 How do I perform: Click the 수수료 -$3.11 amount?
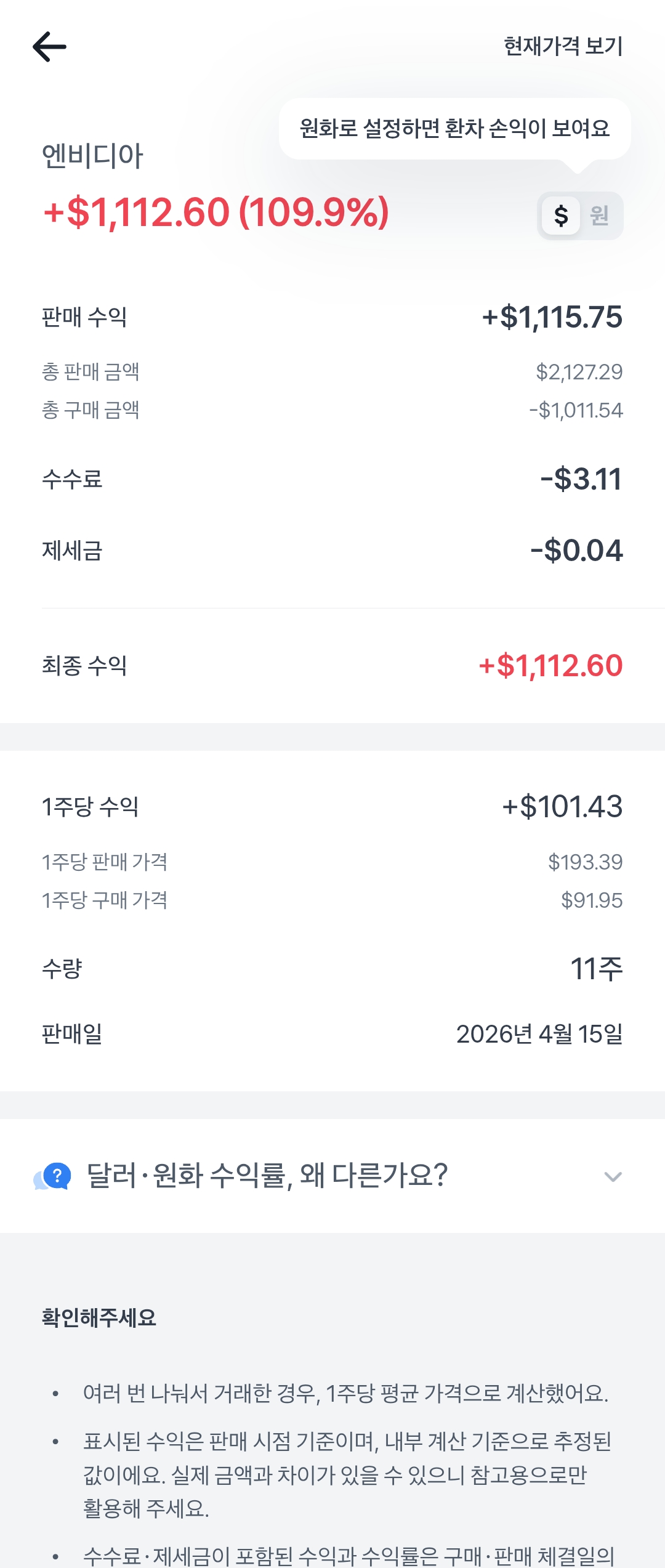(x=581, y=479)
